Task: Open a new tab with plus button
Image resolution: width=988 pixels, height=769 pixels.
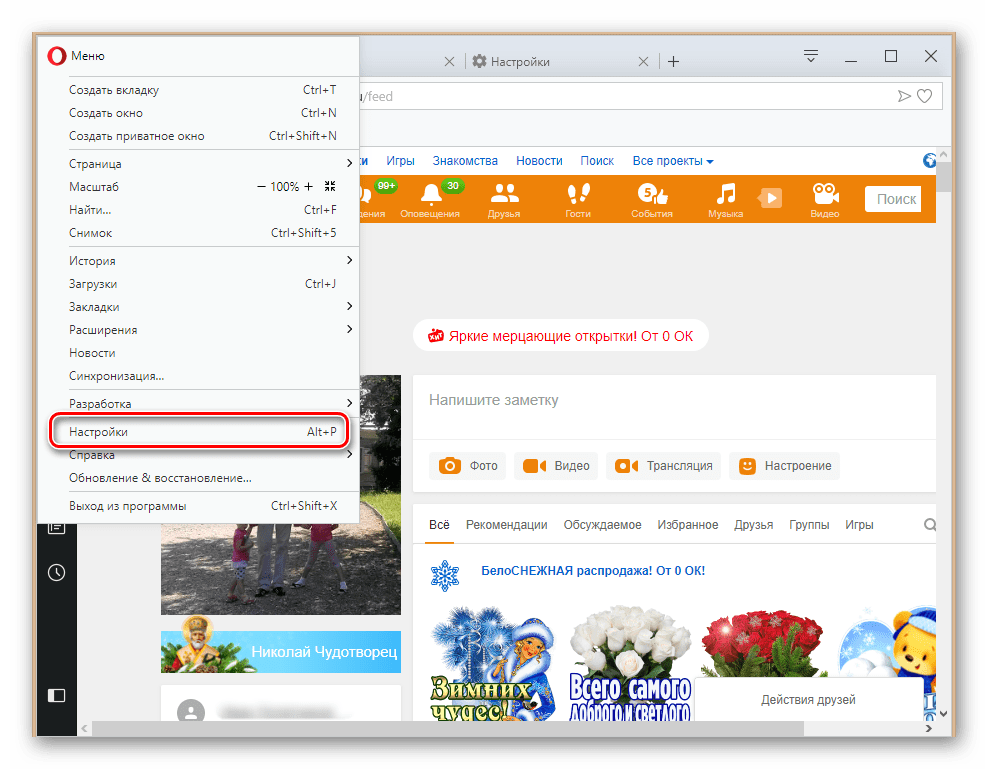Action: 673,62
